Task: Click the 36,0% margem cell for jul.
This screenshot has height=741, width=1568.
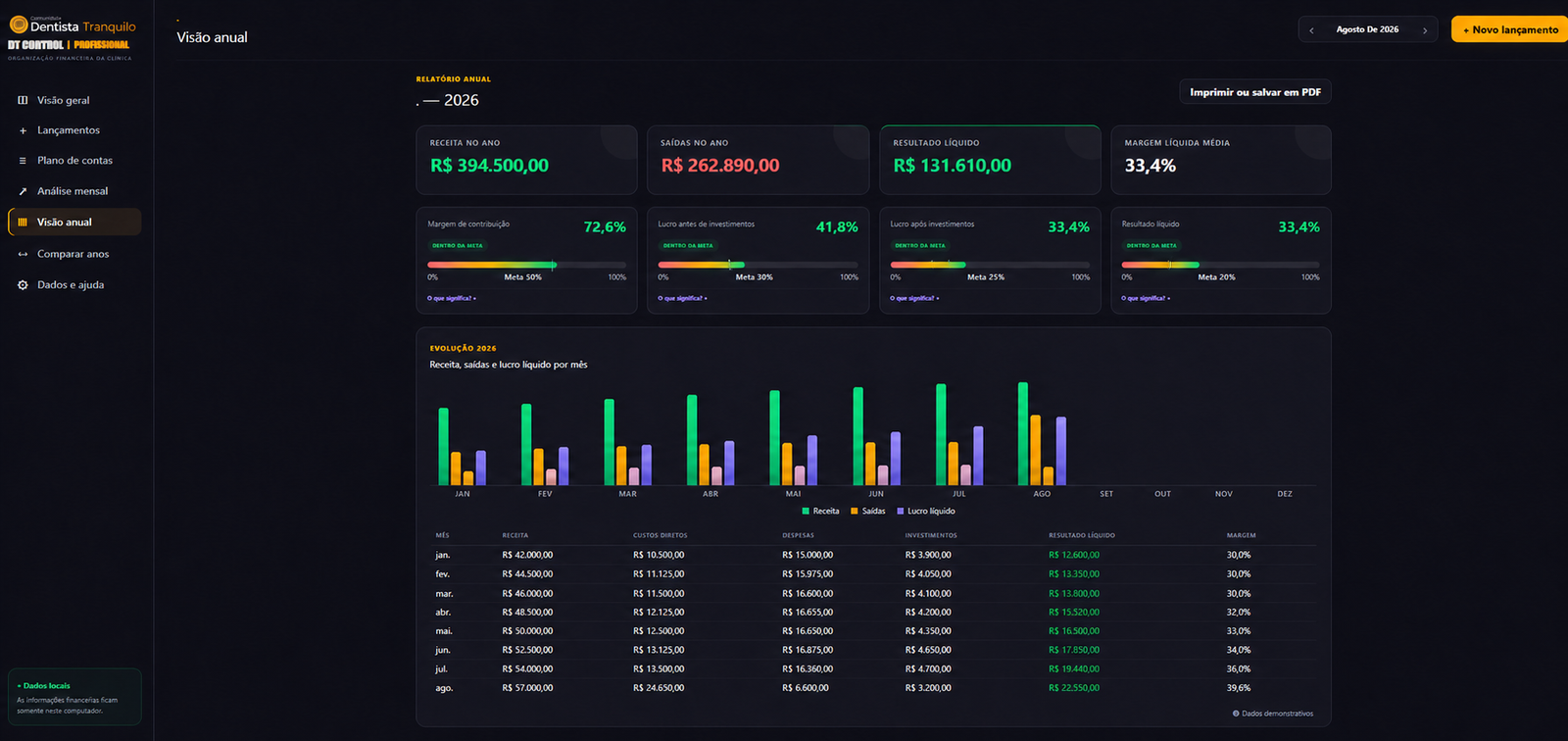Action: coord(1239,669)
